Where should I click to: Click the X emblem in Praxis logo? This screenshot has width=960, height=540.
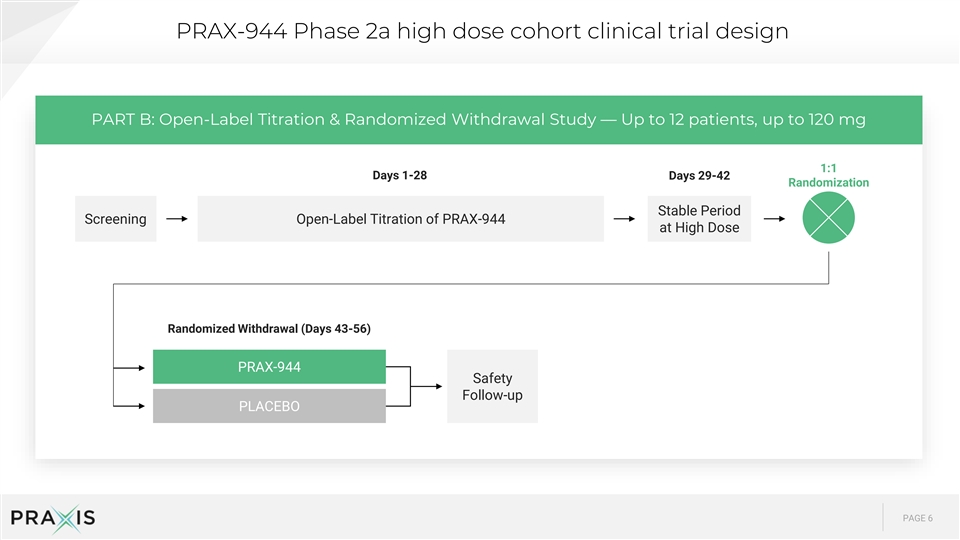click(66, 519)
